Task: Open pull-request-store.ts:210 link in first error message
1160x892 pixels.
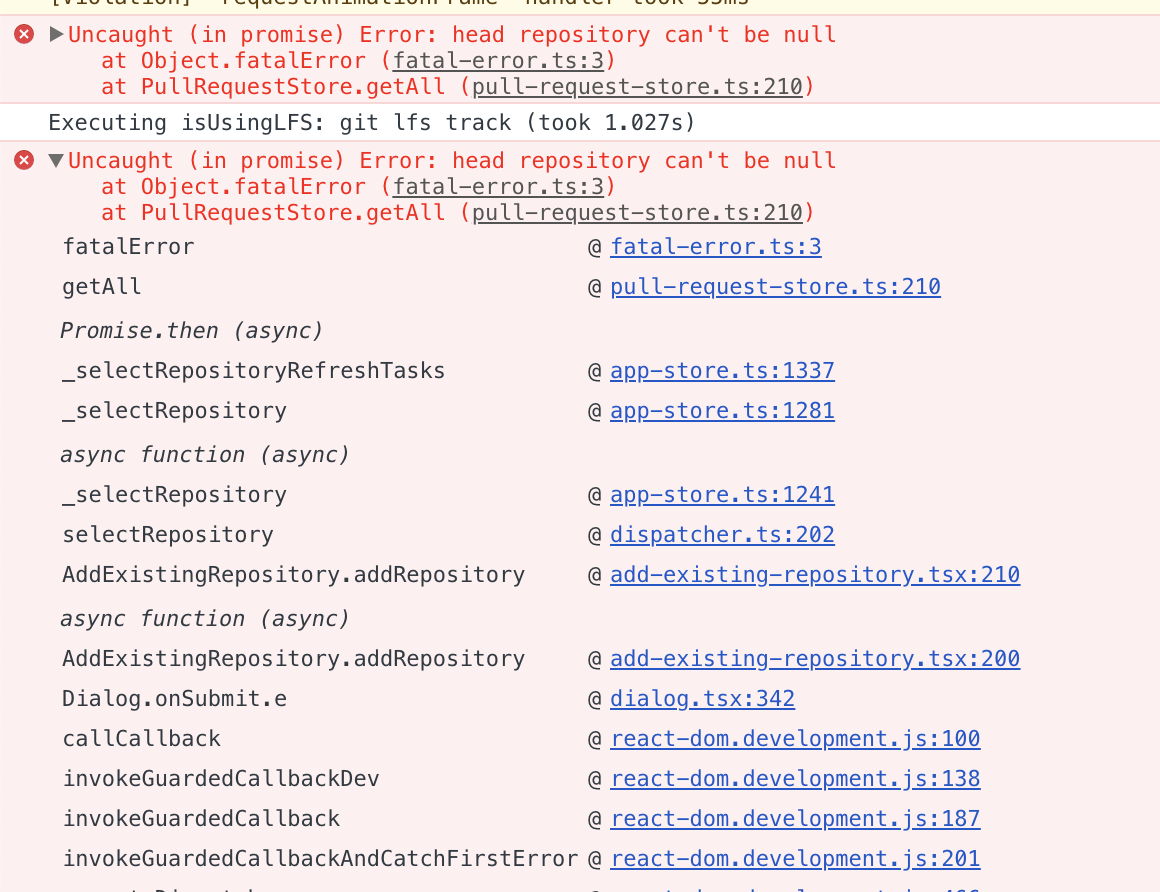Action: [637, 87]
